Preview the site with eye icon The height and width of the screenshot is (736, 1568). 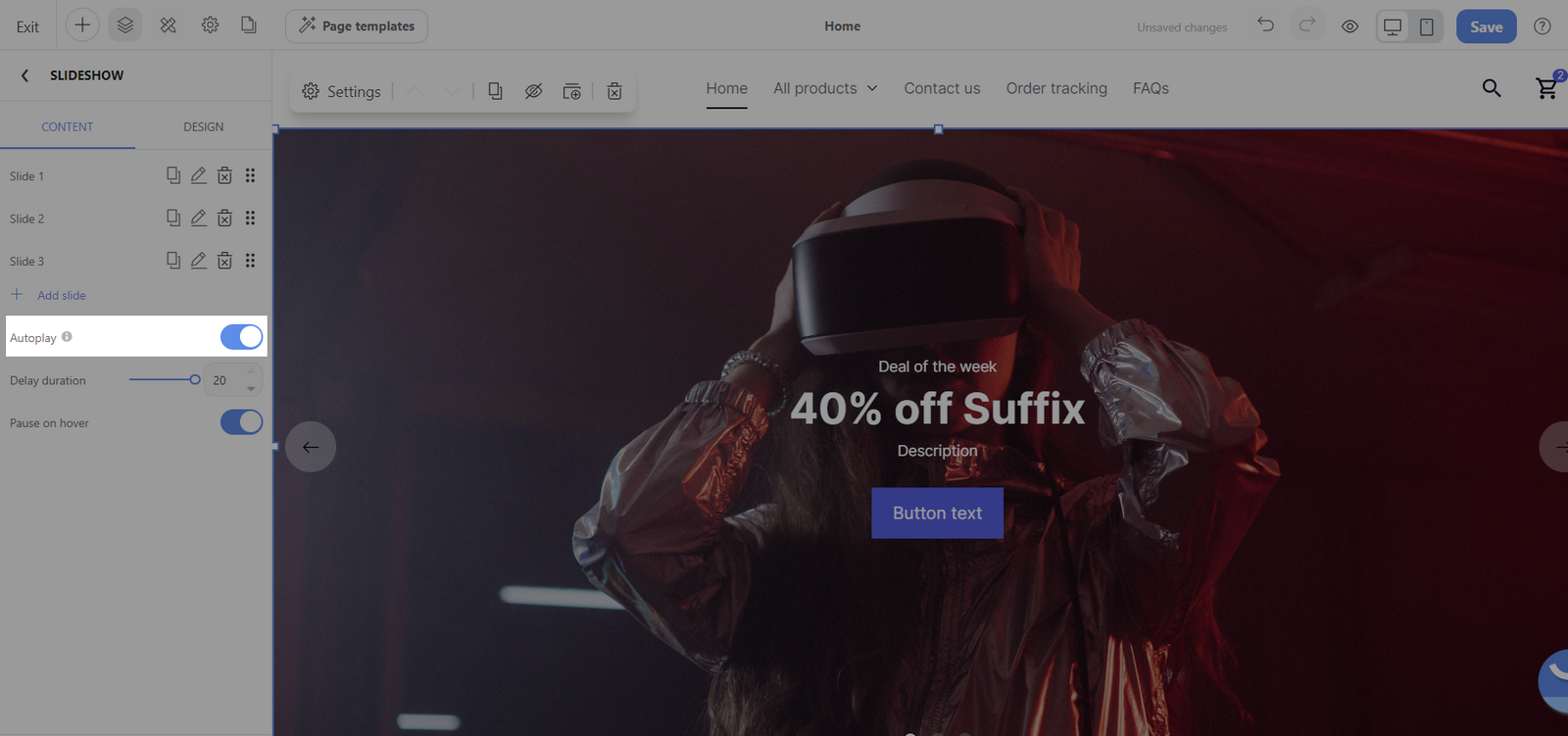[1349, 26]
